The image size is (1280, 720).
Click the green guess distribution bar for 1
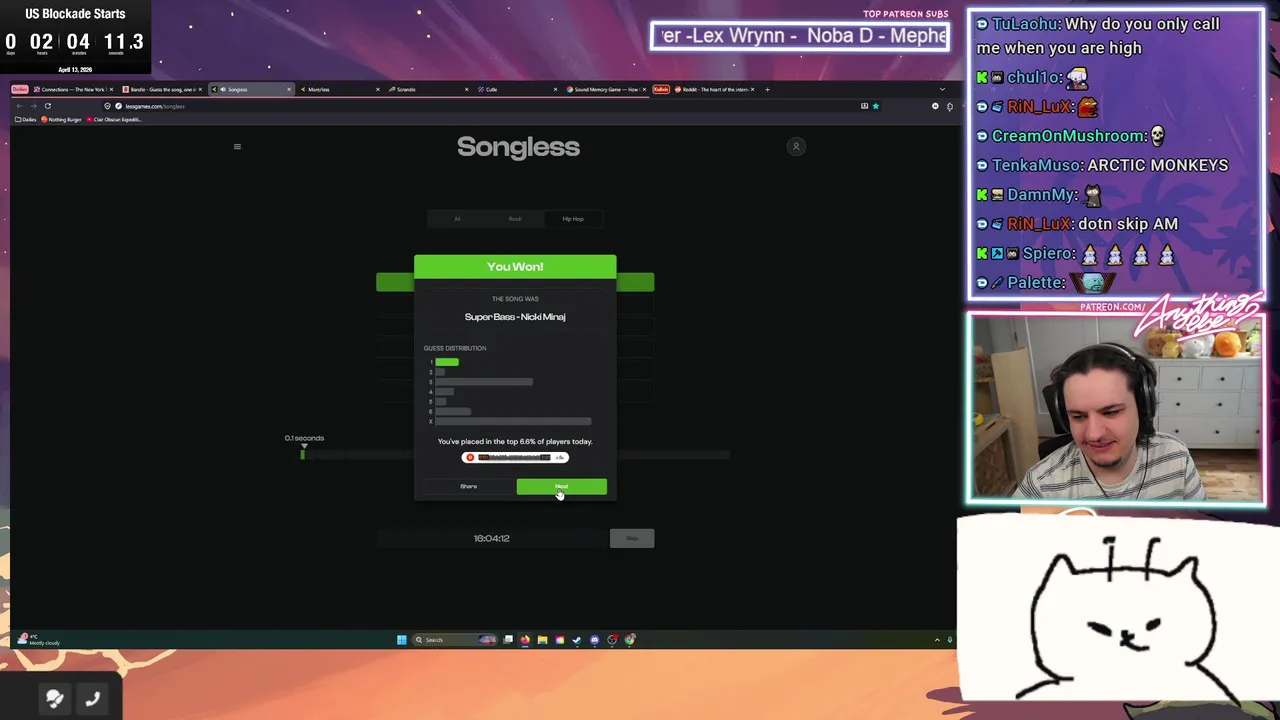447,362
